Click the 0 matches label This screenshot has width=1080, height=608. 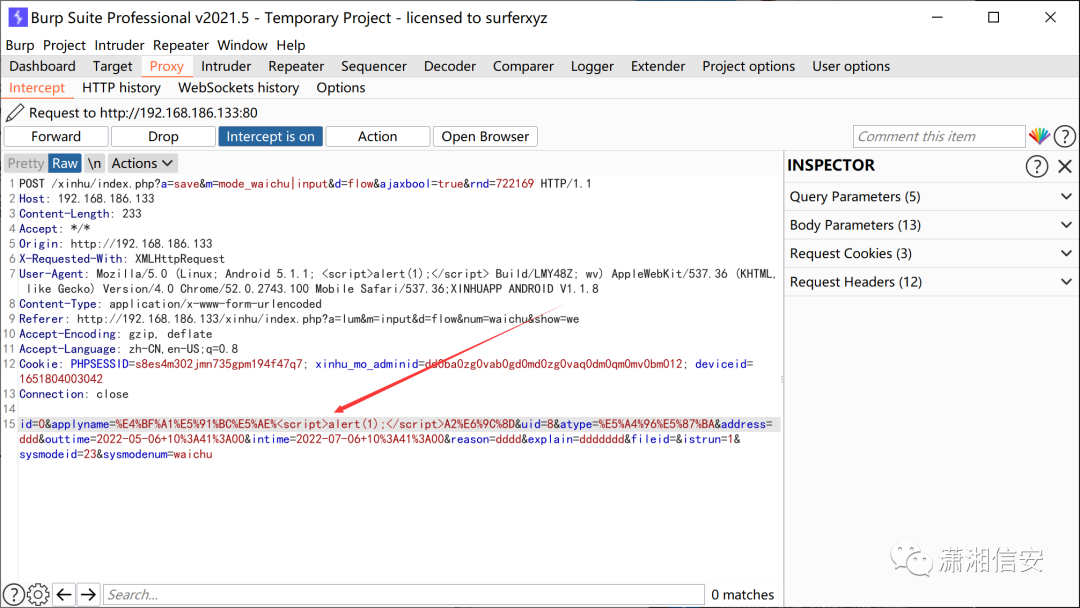click(x=742, y=594)
